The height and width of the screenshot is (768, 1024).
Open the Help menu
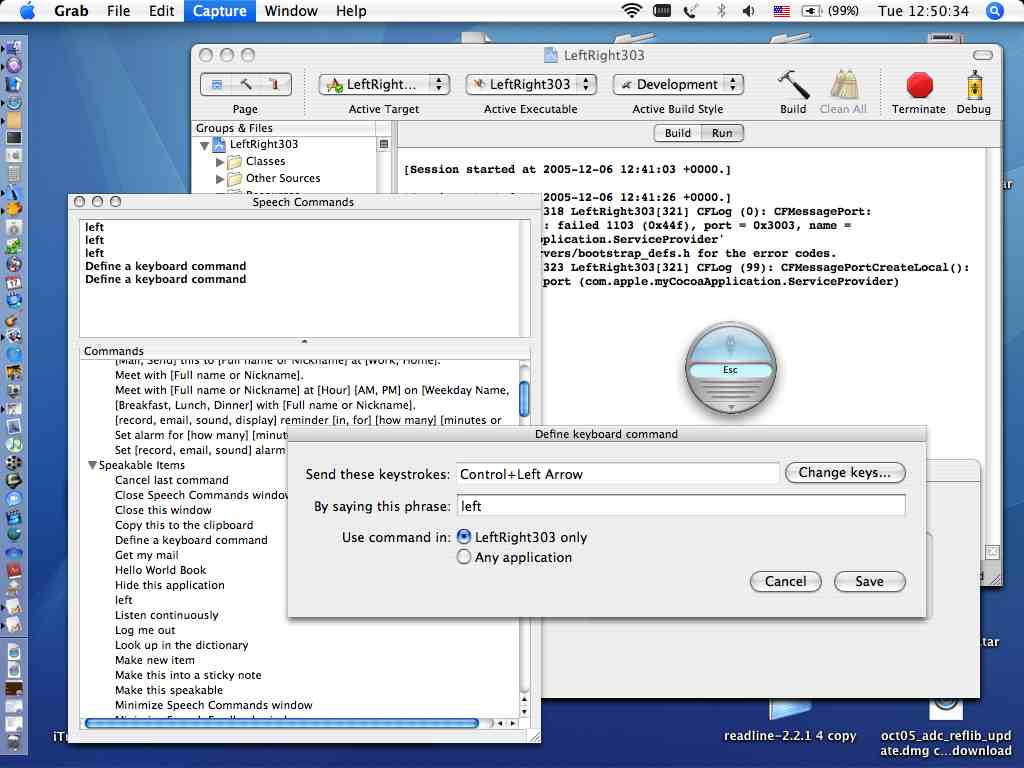(x=351, y=10)
